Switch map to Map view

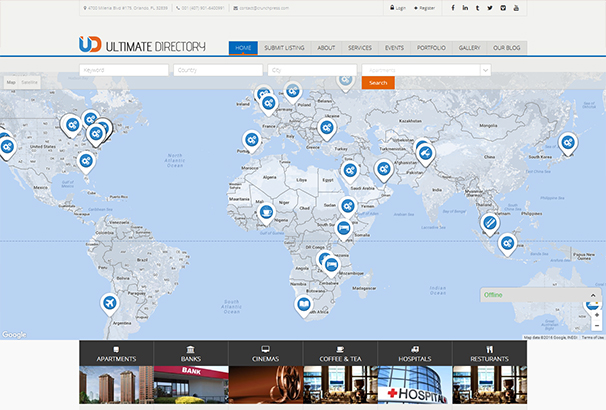11,82
